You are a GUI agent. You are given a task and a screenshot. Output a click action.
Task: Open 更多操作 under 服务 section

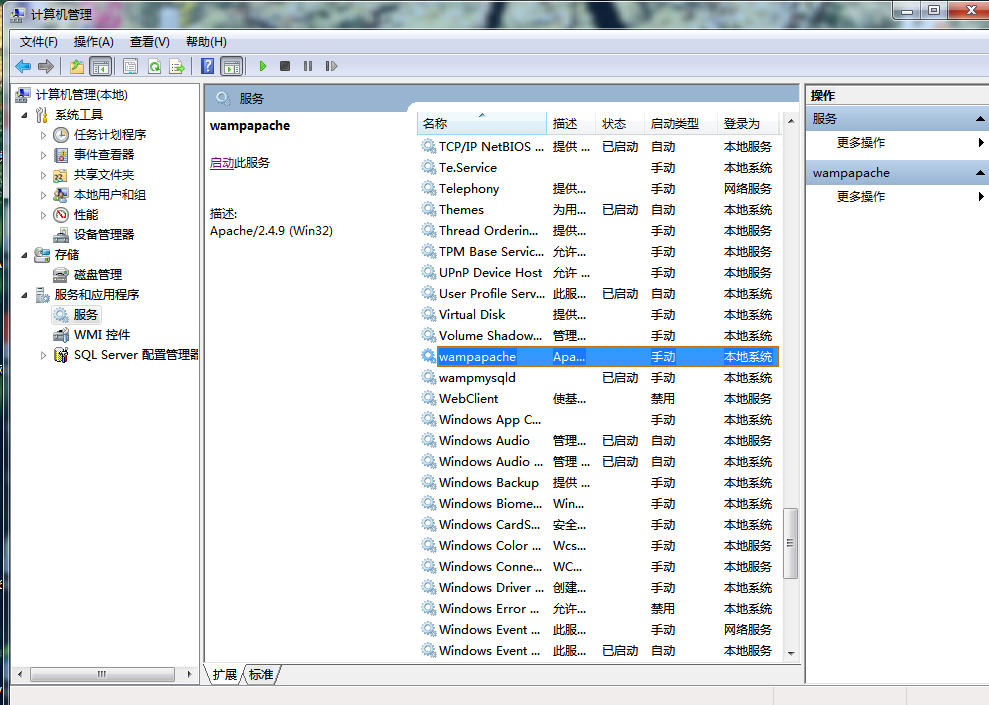click(860, 143)
